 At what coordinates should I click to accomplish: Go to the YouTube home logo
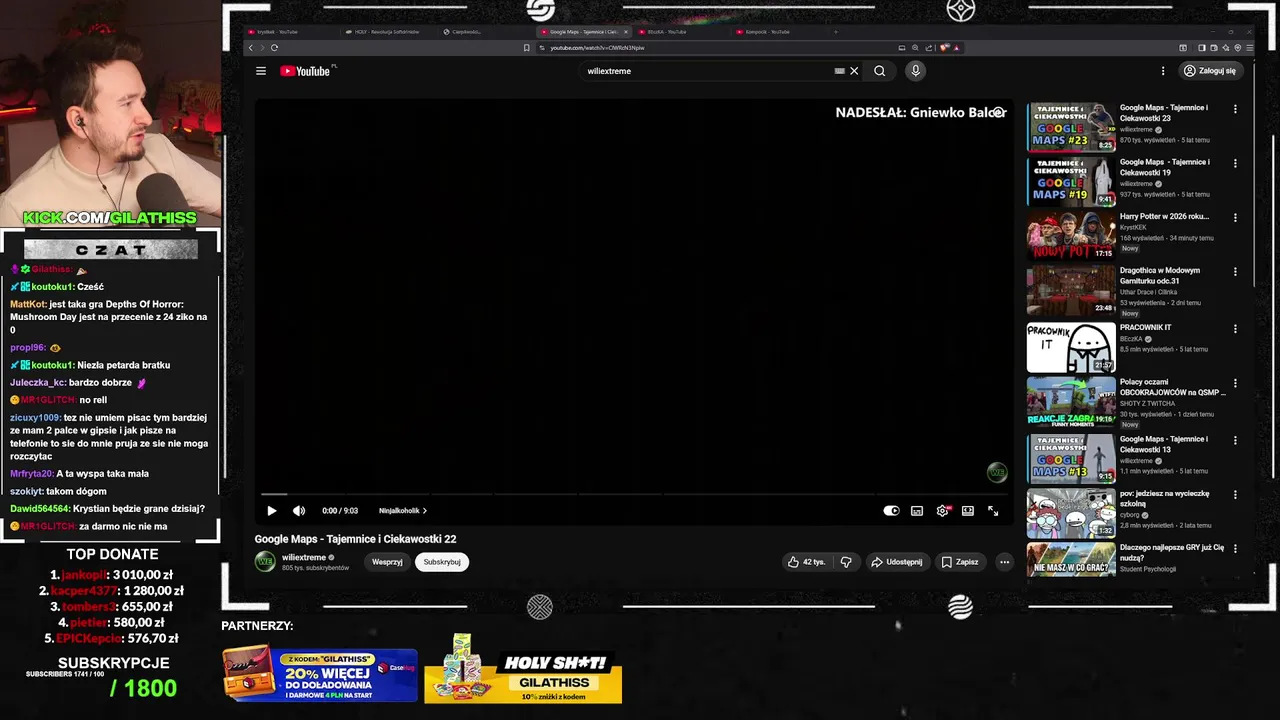tap(306, 71)
